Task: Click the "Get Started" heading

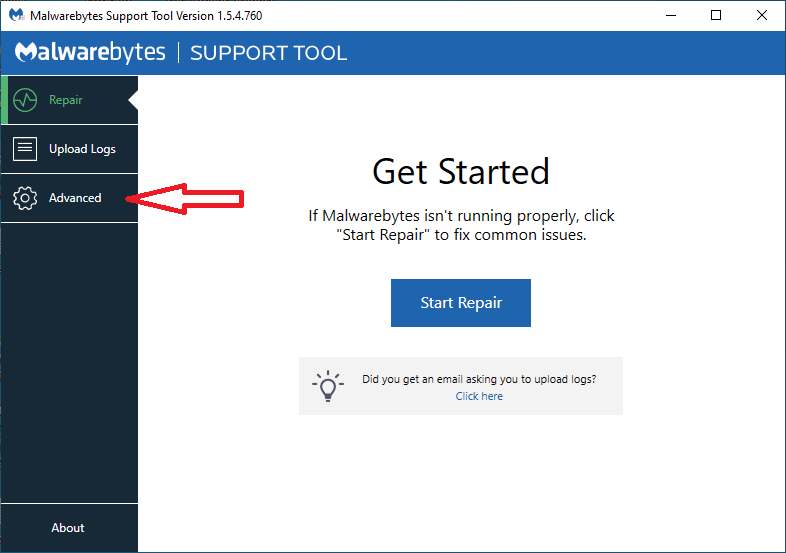Action: click(461, 171)
